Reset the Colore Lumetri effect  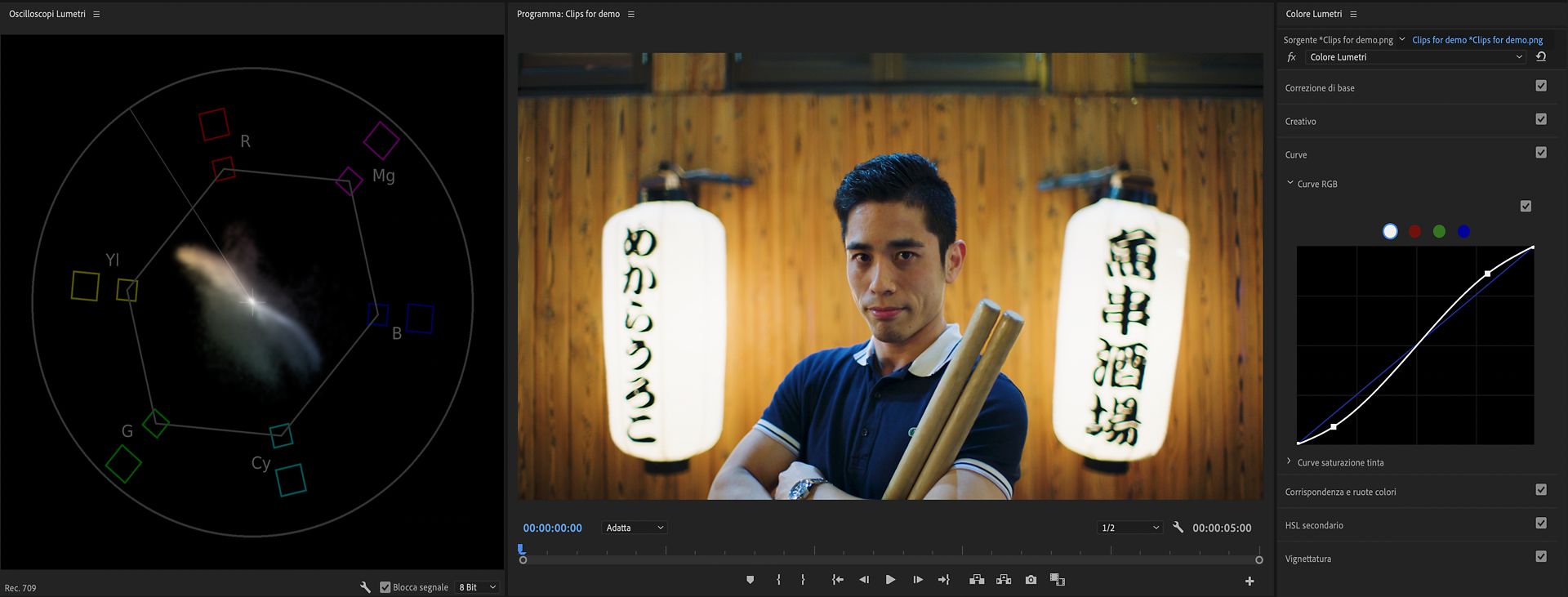1540,57
